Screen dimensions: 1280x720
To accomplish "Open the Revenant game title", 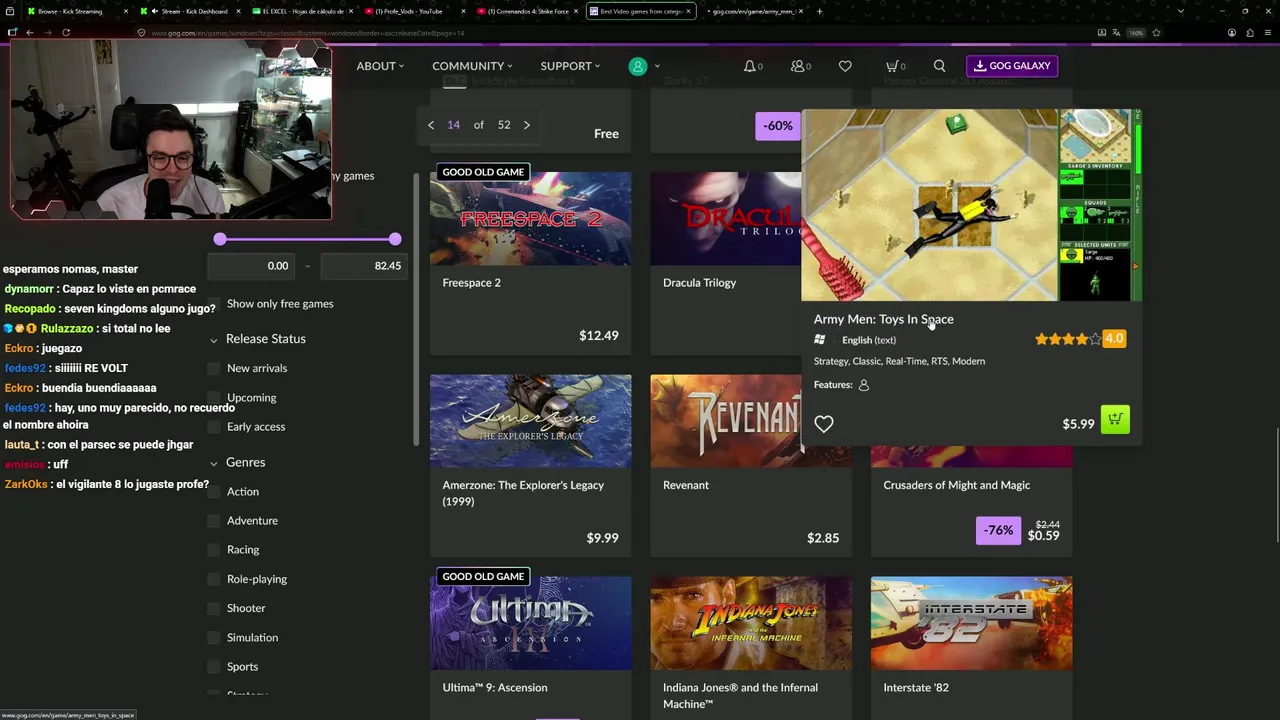I will point(686,485).
